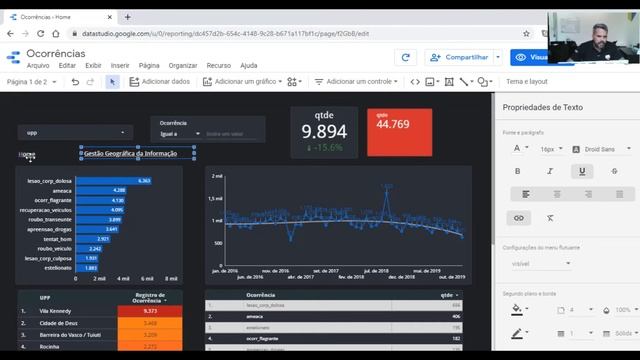The image size is (640, 360).
Task: Open background fill color picker
Action: tap(519, 309)
